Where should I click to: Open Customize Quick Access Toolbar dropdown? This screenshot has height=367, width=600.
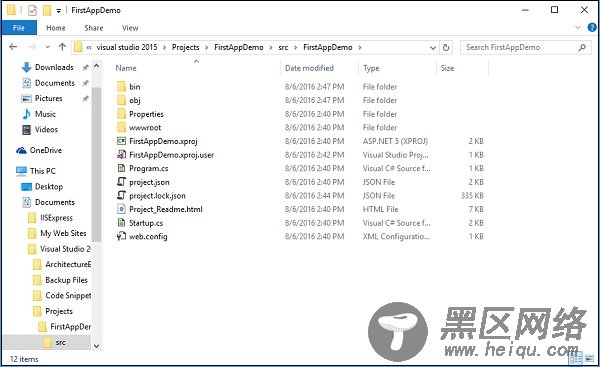[x=59, y=11]
